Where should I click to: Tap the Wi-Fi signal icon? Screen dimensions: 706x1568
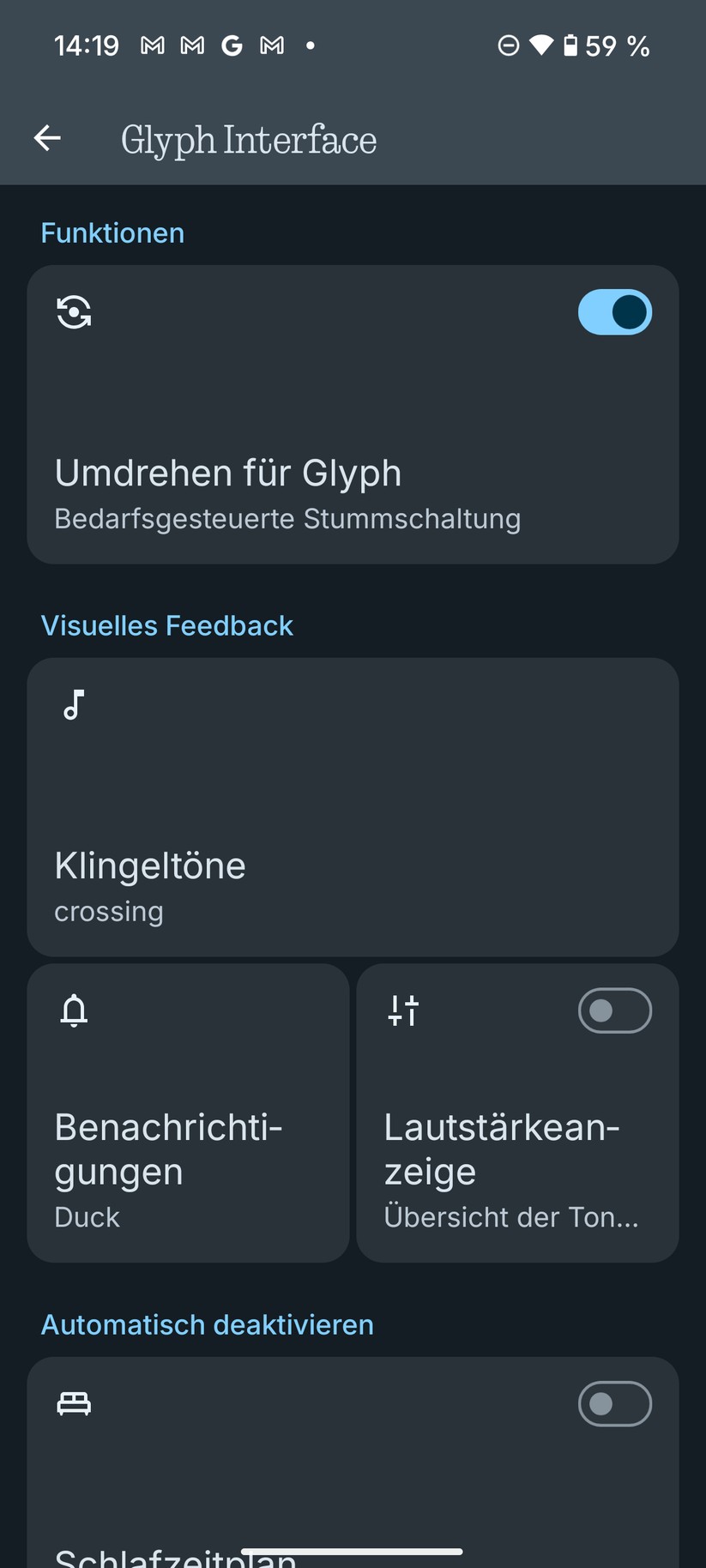click(x=541, y=45)
